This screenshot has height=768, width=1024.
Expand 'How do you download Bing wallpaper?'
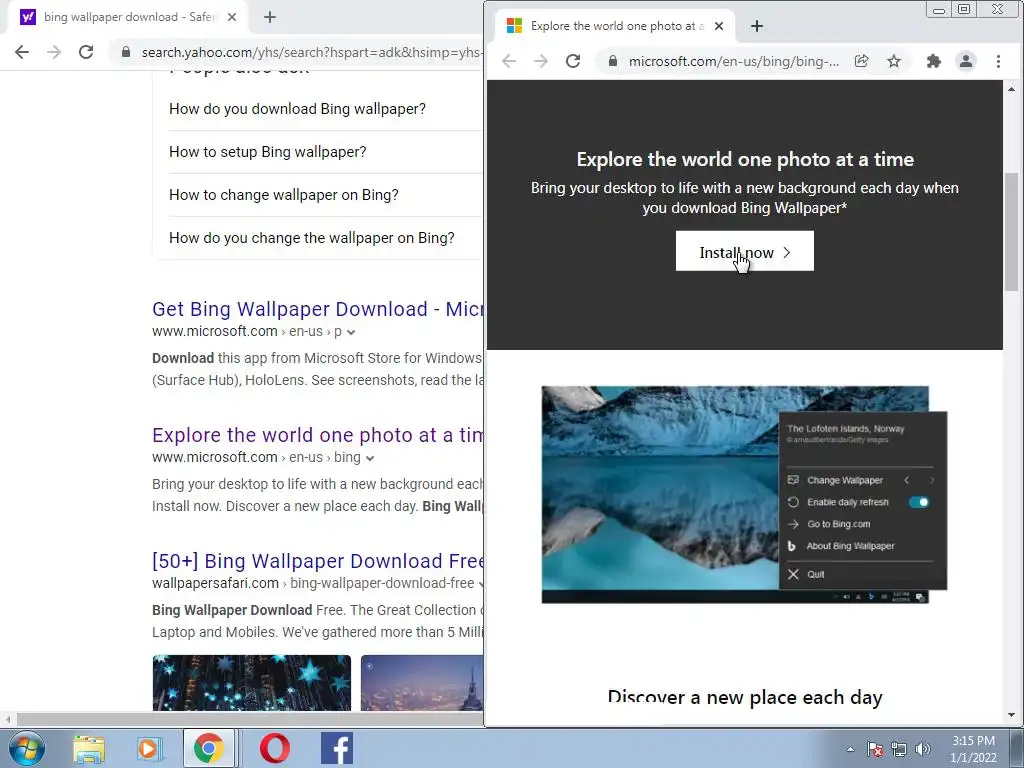click(x=297, y=109)
